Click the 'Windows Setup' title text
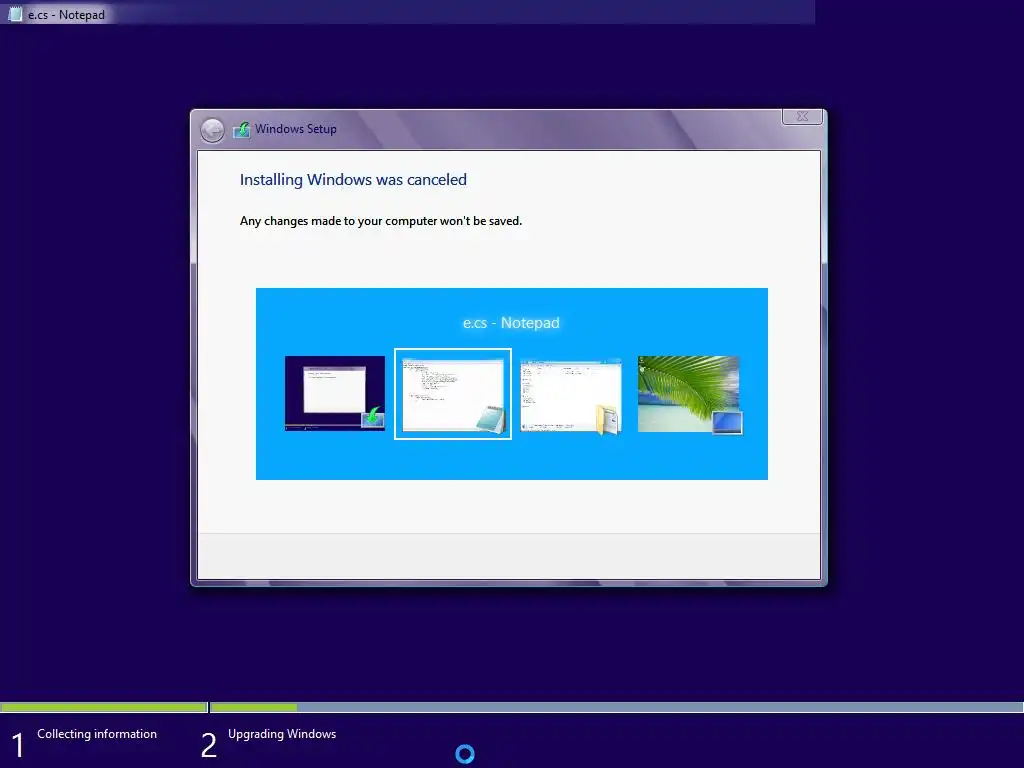The height and width of the screenshot is (768, 1024). click(296, 129)
